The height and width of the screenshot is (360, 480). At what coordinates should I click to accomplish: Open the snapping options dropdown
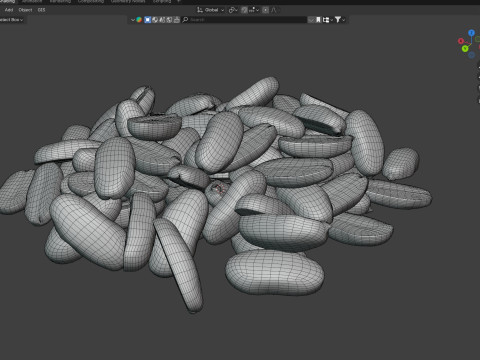pos(254,10)
